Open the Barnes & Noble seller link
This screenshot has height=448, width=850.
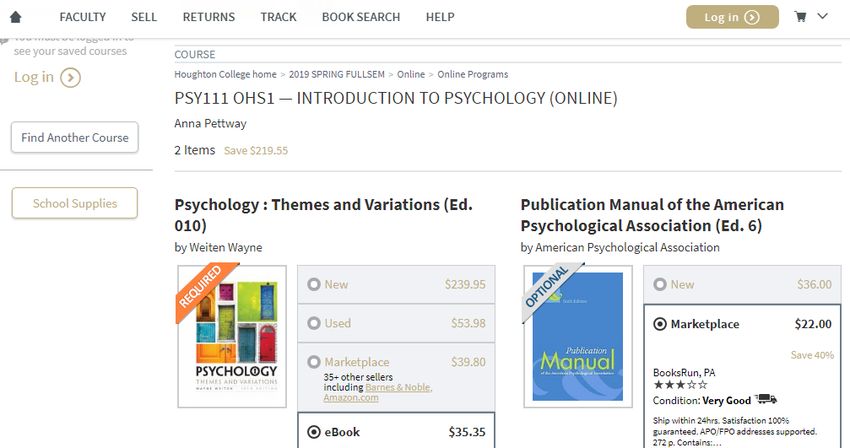click(398, 387)
